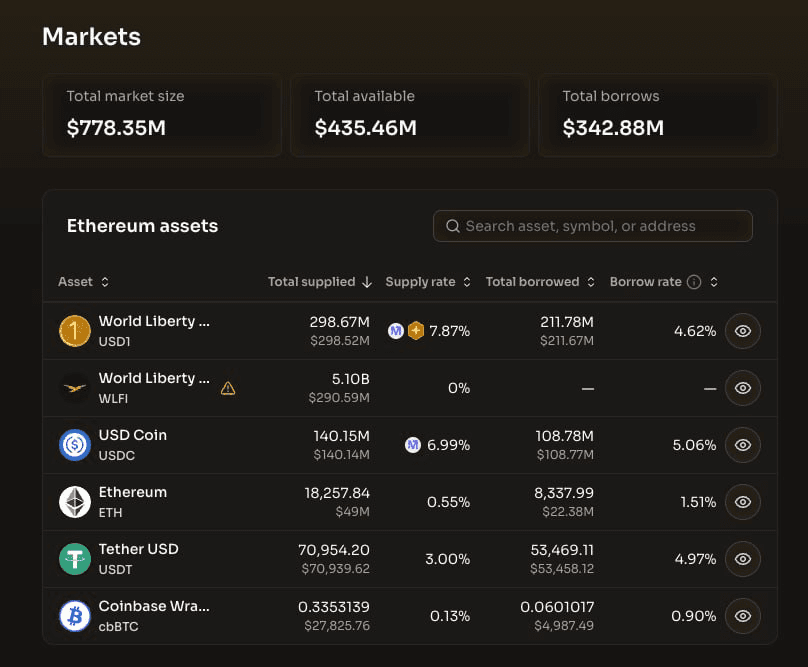The image size is (808, 667).
Task: Click the $290.59M WLFI supplied USD value
Action: (339, 397)
